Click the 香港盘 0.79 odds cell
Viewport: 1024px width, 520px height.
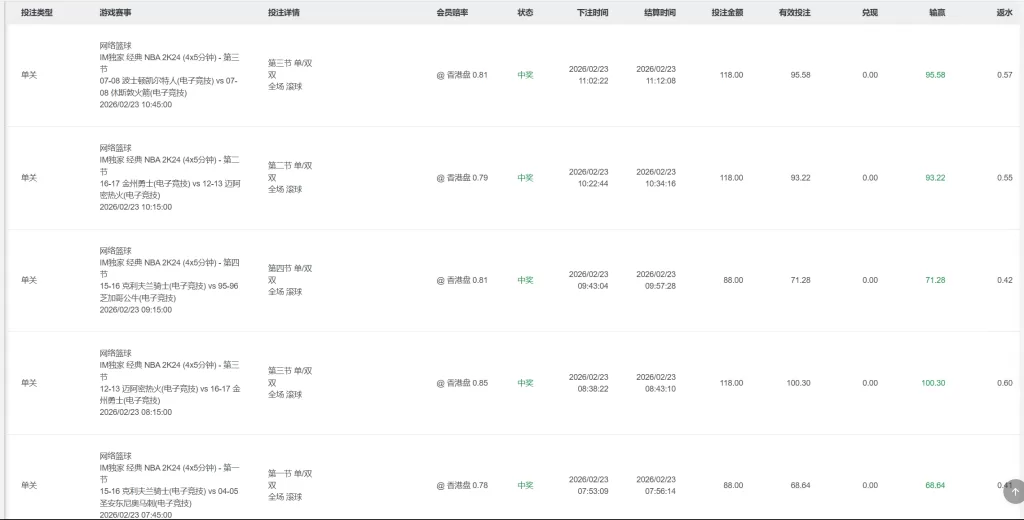[x=462, y=178]
